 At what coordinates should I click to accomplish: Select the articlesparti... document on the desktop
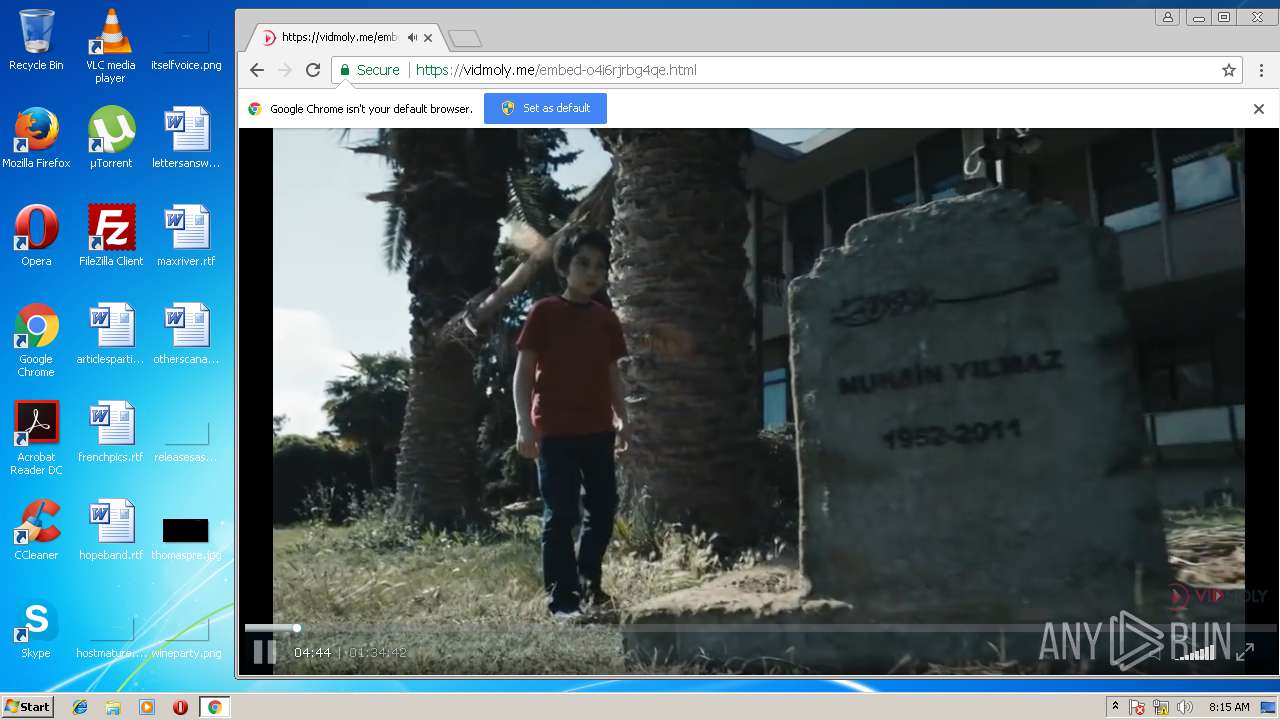(x=111, y=334)
